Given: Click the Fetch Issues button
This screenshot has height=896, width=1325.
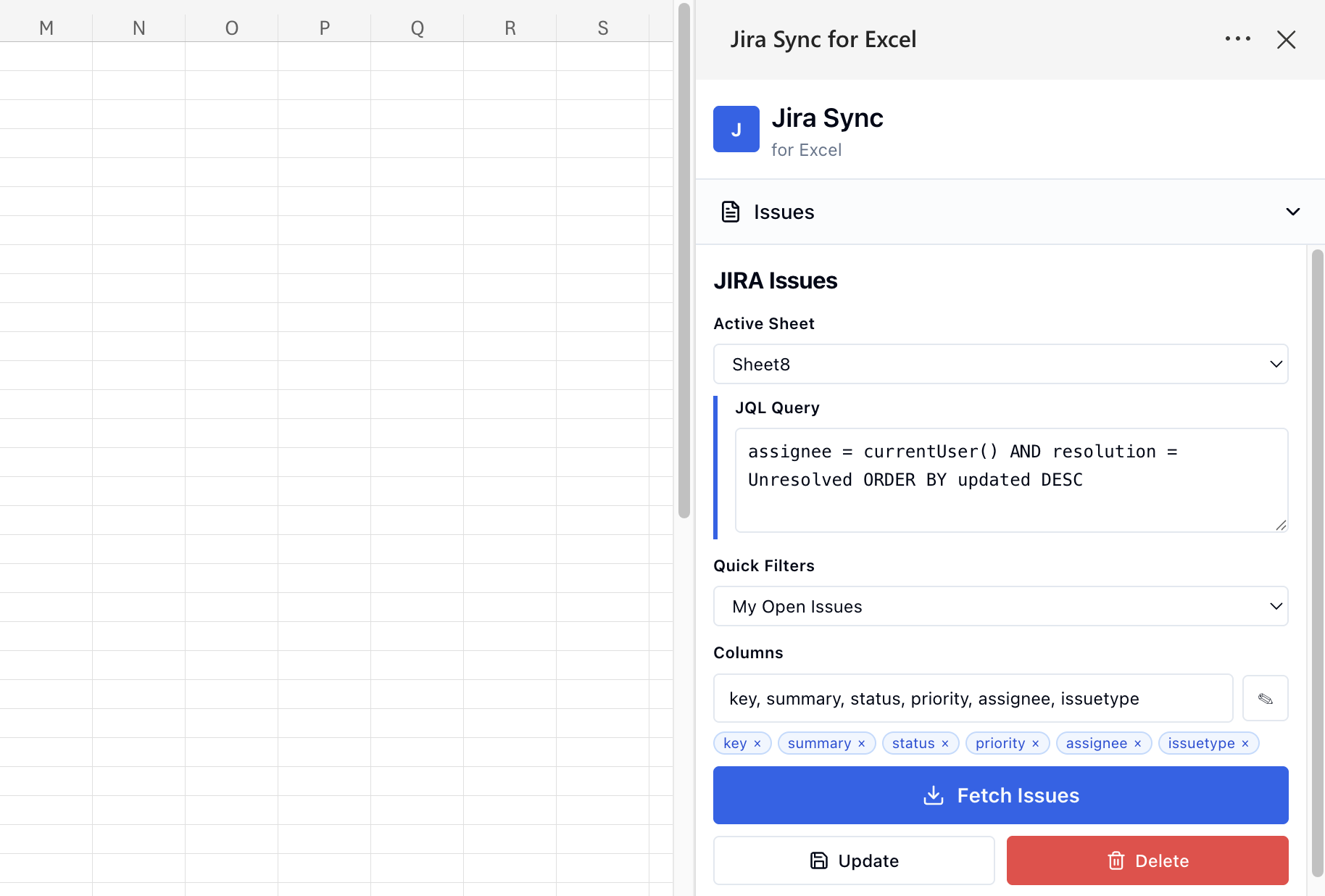Looking at the screenshot, I should [x=1000, y=795].
